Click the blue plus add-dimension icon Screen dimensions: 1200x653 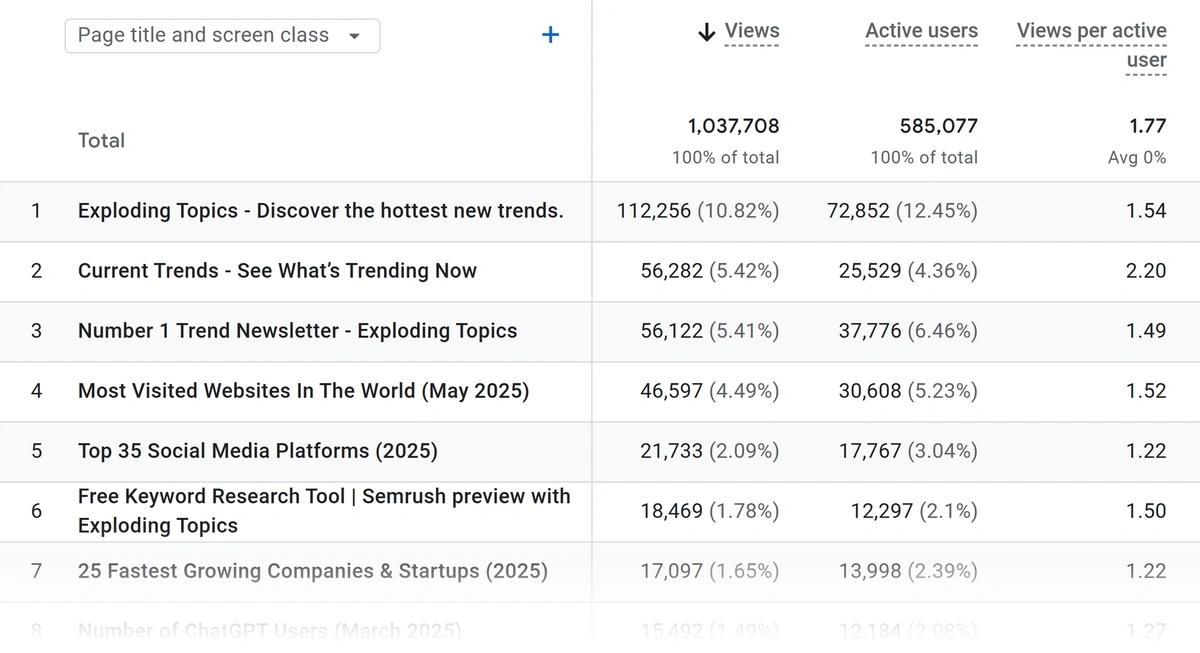coord(550,35)
